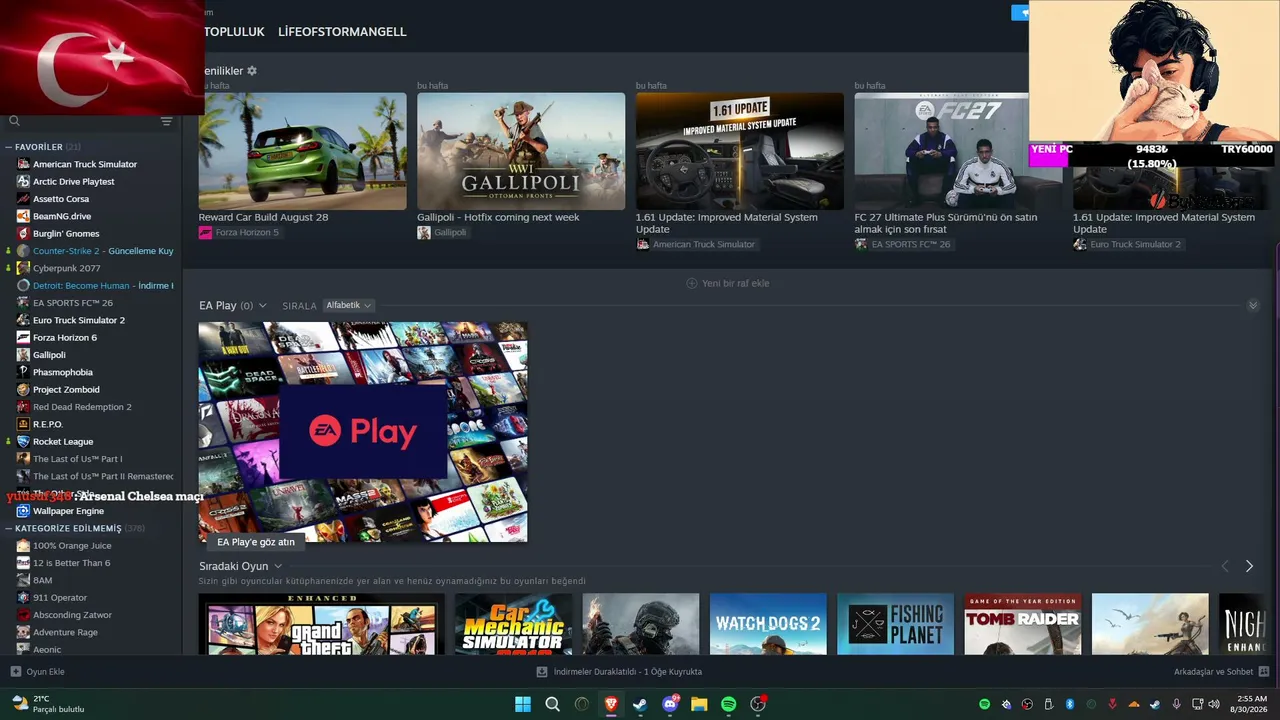Open Steam from the taskbar

click(640, 704)
